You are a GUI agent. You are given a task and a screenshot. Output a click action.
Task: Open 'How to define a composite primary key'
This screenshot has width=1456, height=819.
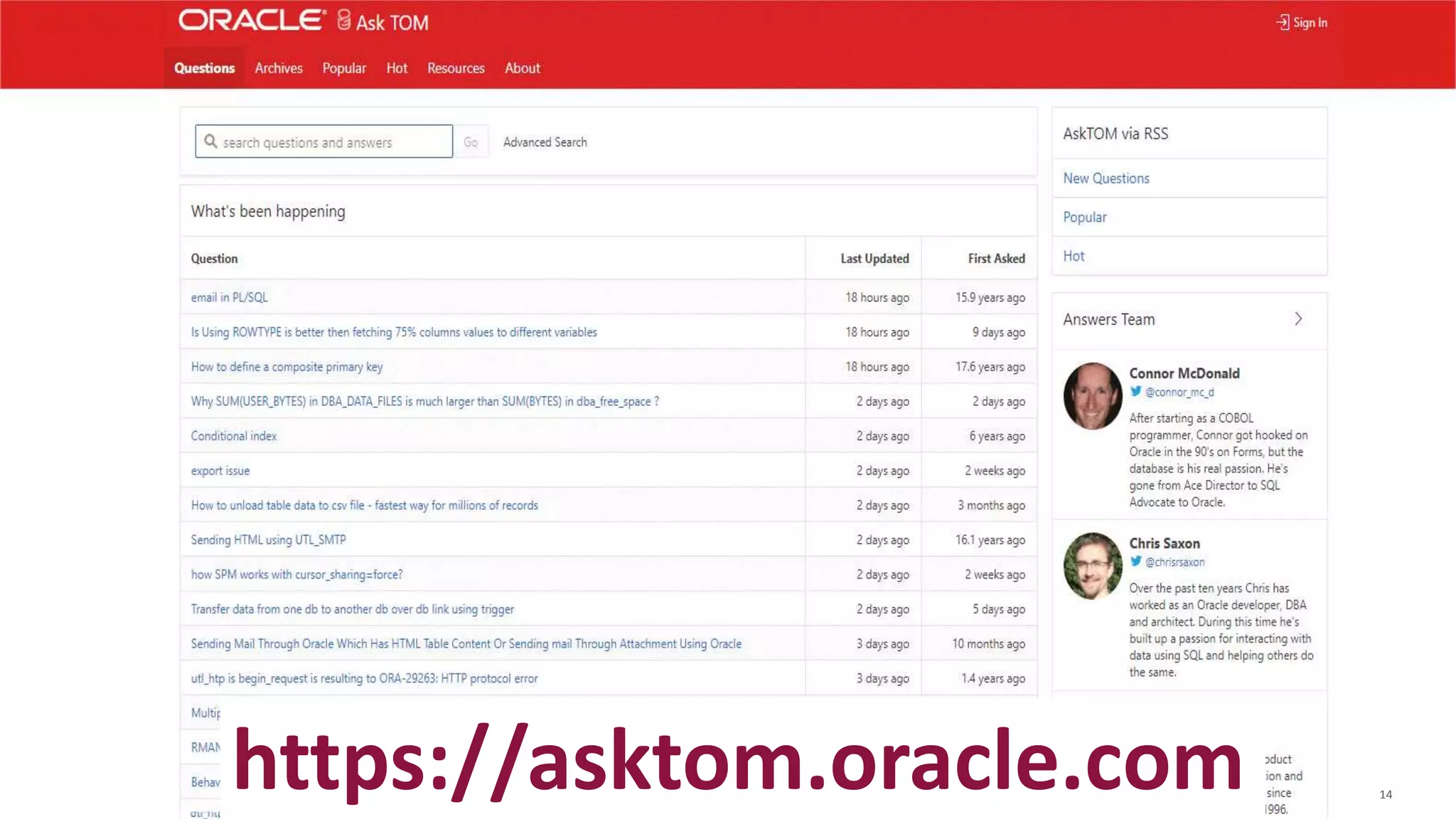[287, 367]
